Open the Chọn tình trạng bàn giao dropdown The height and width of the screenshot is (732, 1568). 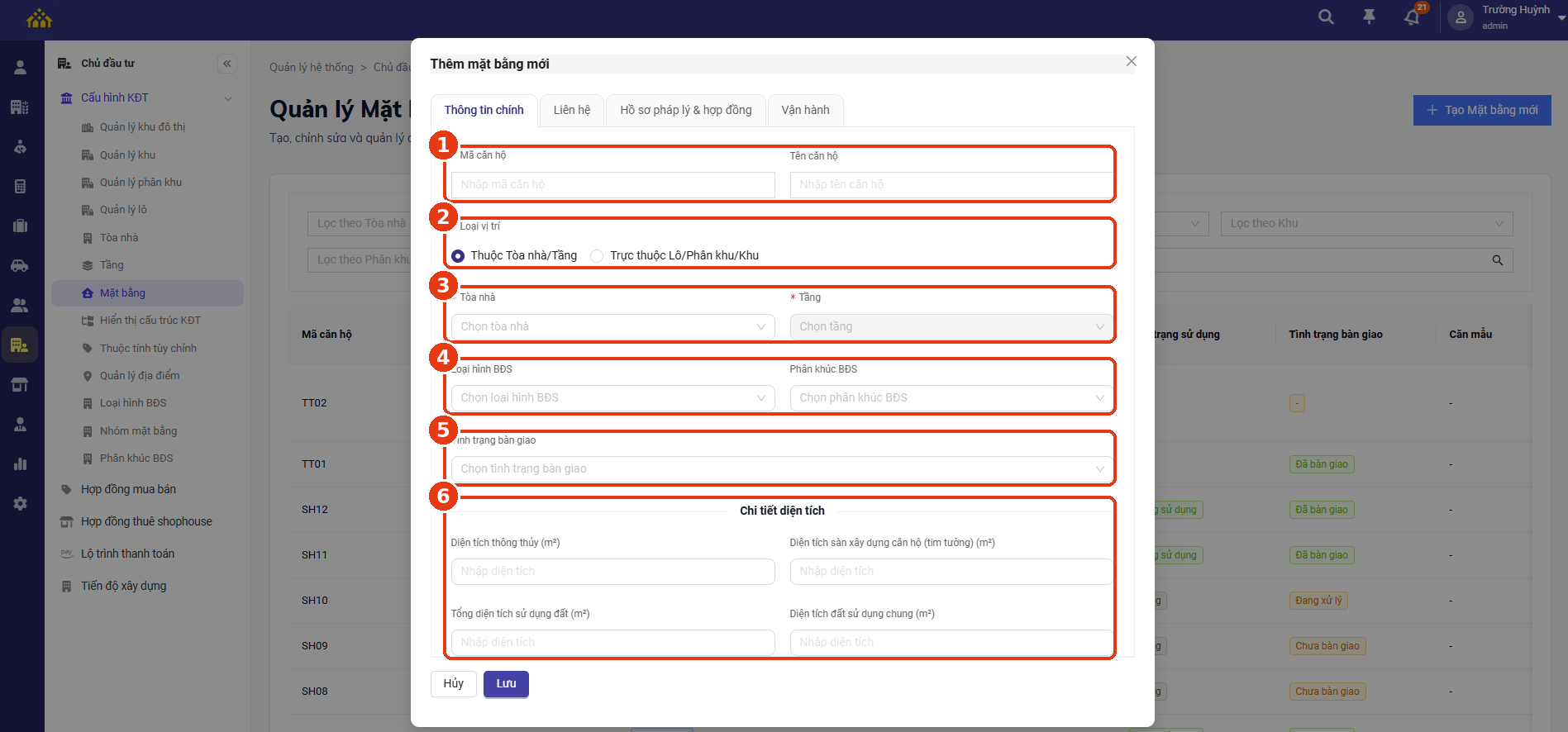click(x=782, y=468)
